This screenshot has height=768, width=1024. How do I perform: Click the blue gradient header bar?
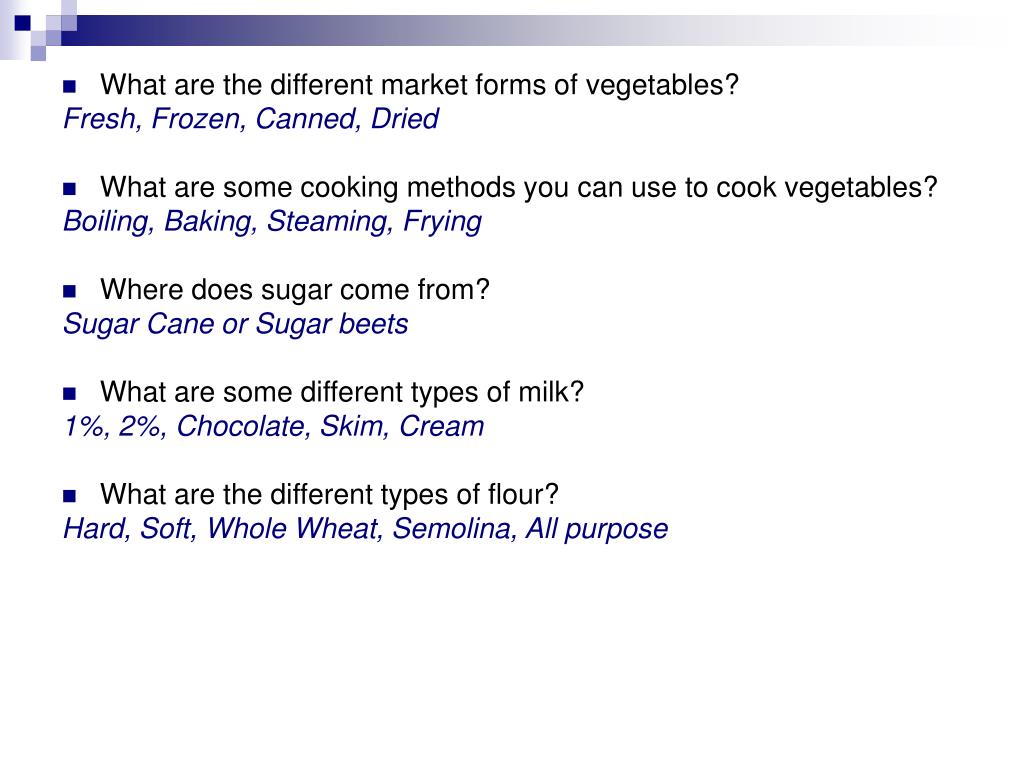[522, 30]
